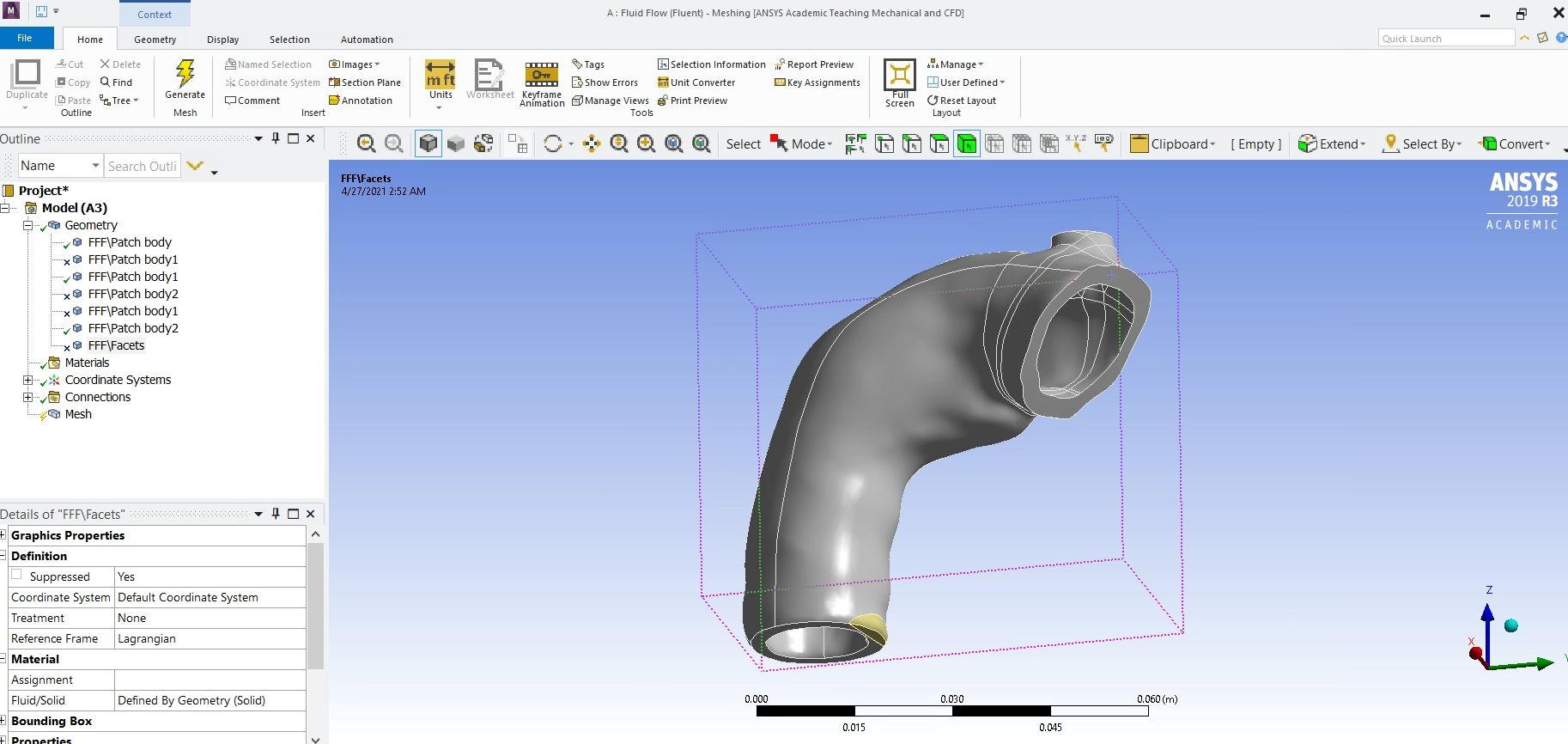
Task: Select the Pan tool in viewport toolbar
Action: click(x=592, y=144)
